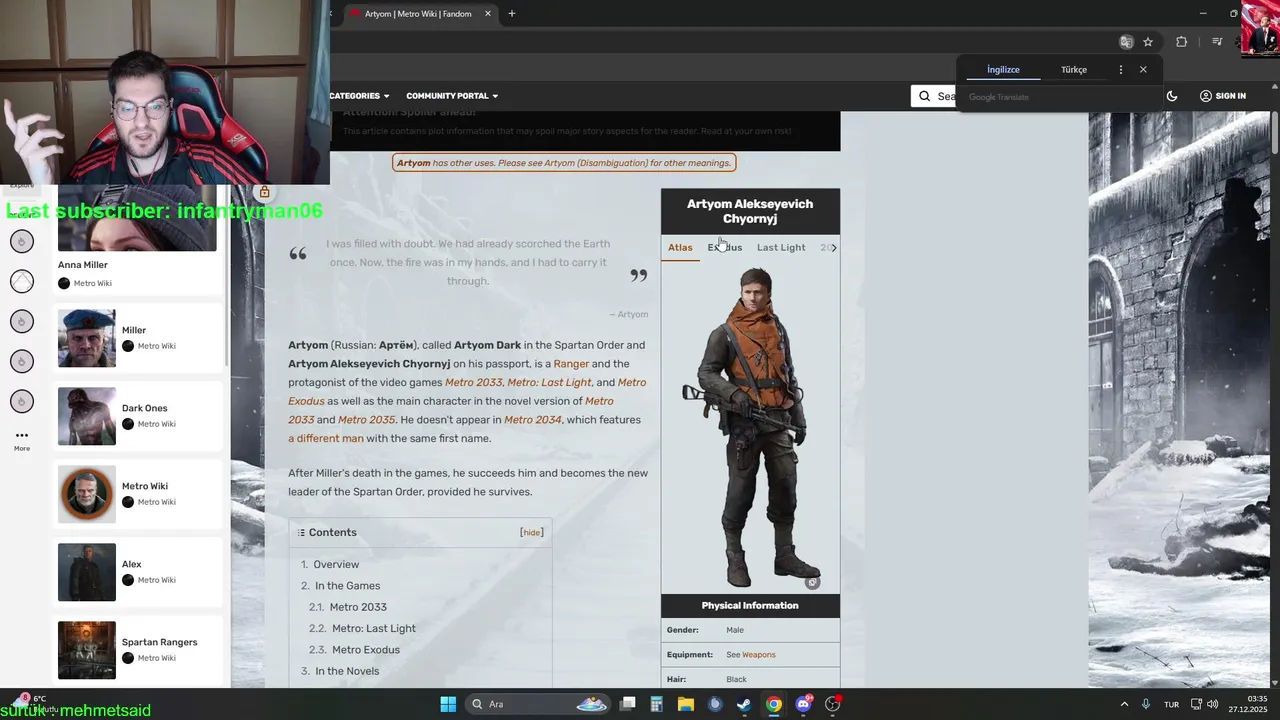The width and height of the screenshot is (1280, 720).
Task: Open the Metro Wiki recommendation card
Action: pyautogui.click(x=138, y=494)
